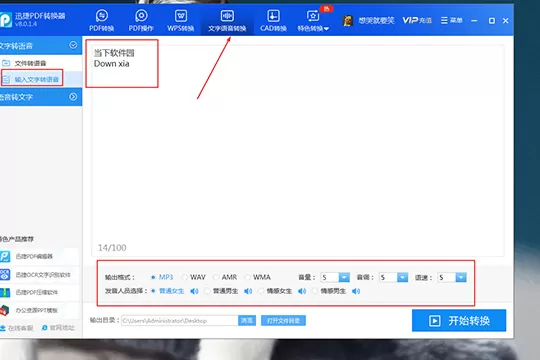Choose MP3 output format
Image resolution: width=540 pixels, height=360 pixels.
pyautogui.click(x=162, y=277)
